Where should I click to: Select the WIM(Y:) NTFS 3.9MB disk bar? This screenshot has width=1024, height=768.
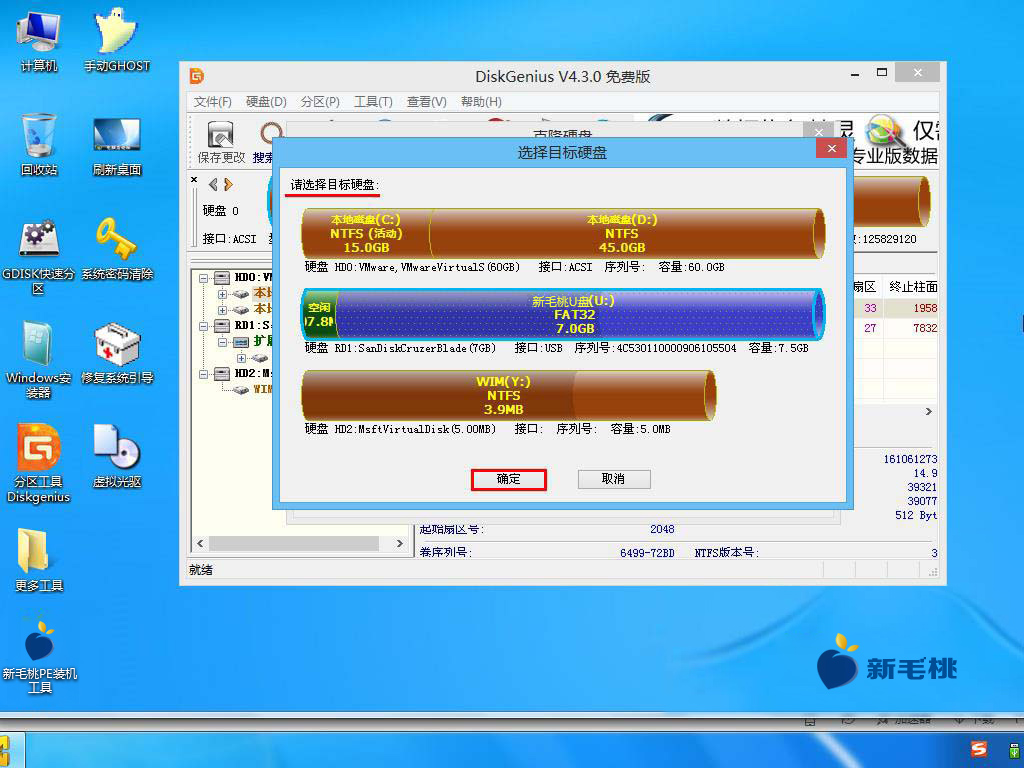pyautogui.click(x=508, y=395)
